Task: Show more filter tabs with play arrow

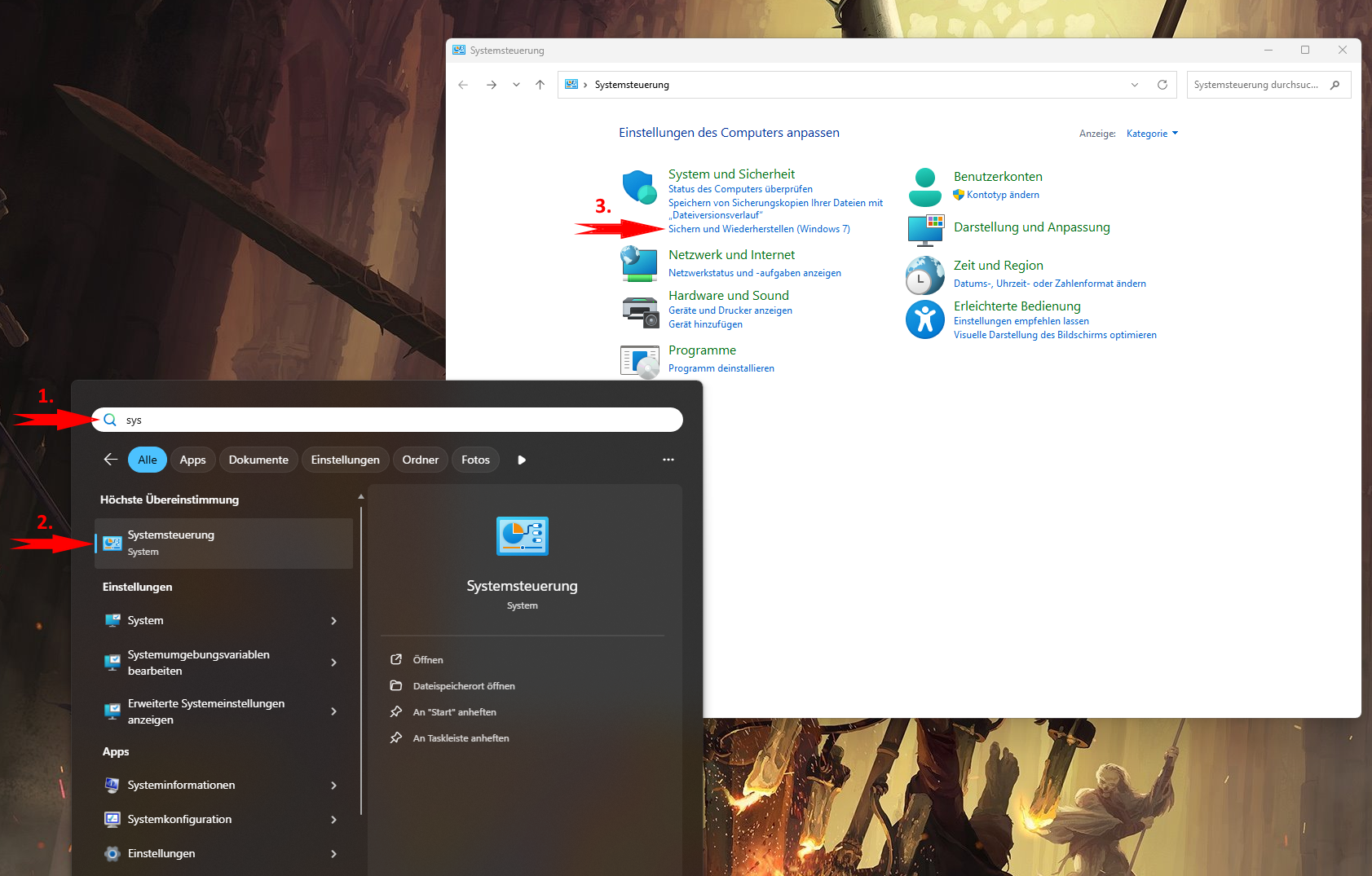Action: pyautogui.click(x=522, y=460)
